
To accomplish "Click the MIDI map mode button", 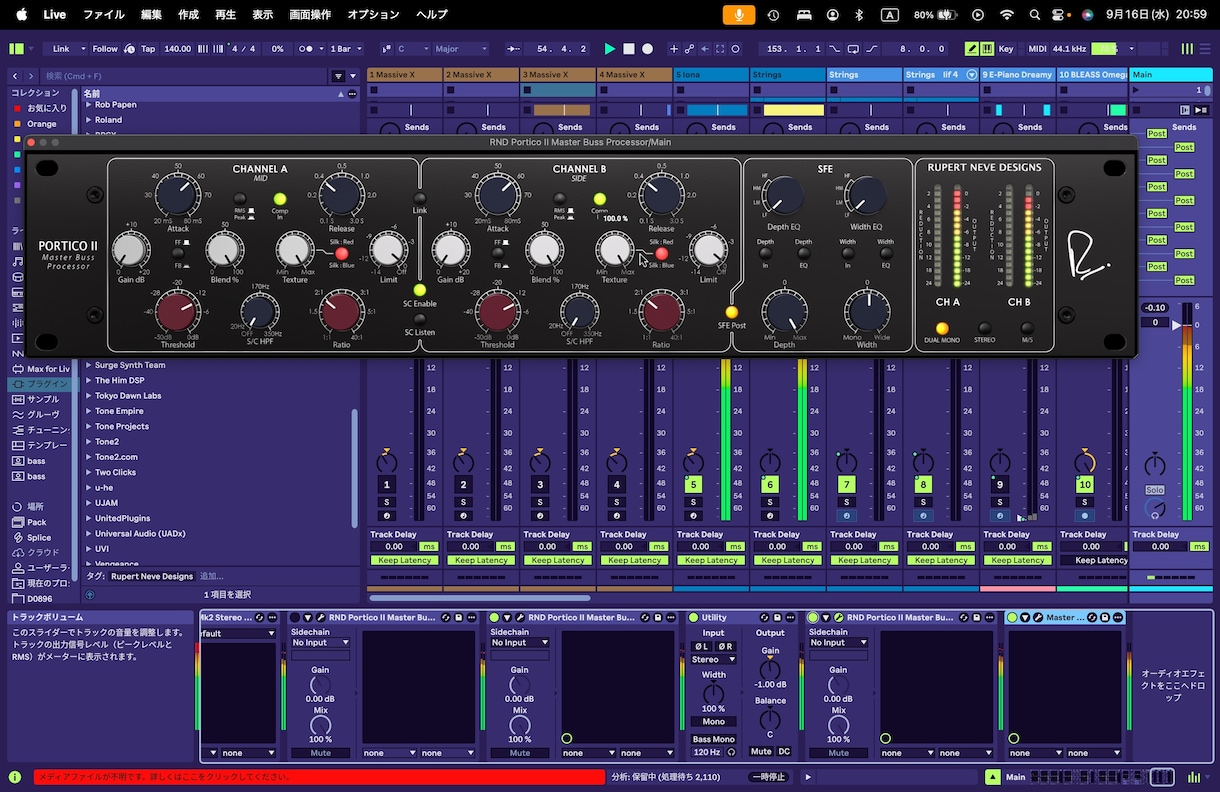I will coord(1037,49).
